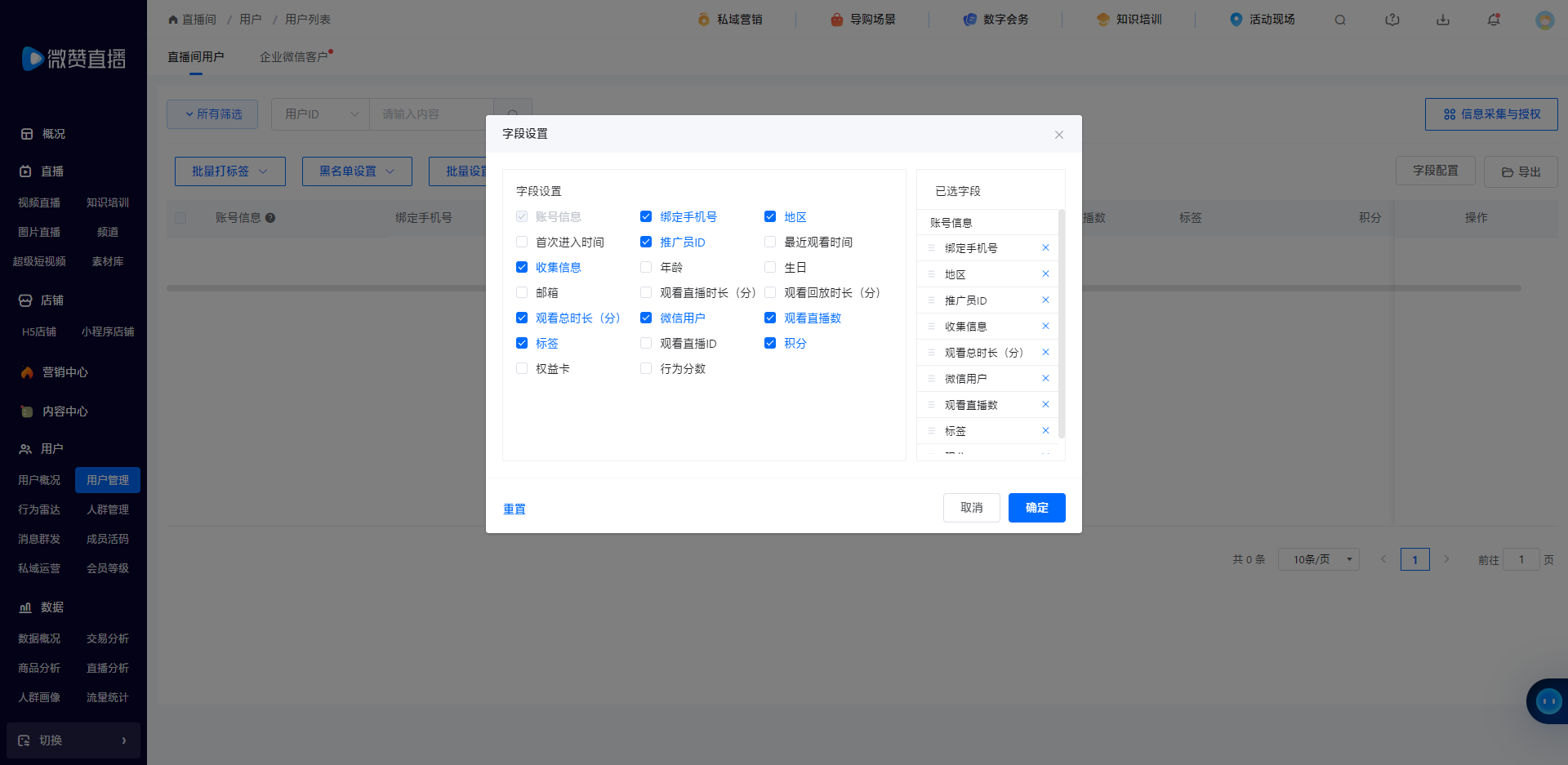This screenshot has height=765, width=1568.
Task: Remove 推广员ID from selected fields
Action: (1045, 300)
